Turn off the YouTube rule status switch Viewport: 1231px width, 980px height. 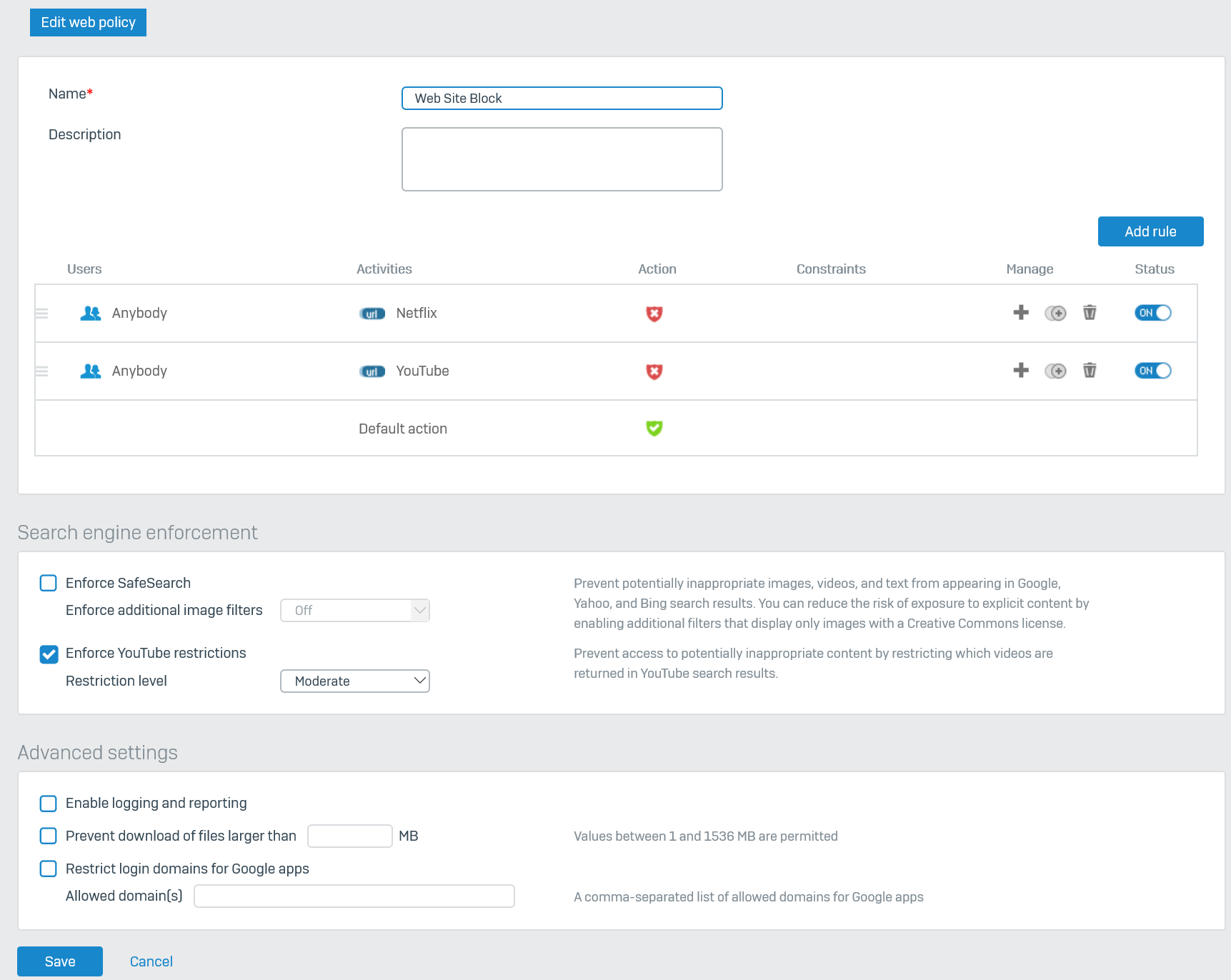coord(1152,371)
